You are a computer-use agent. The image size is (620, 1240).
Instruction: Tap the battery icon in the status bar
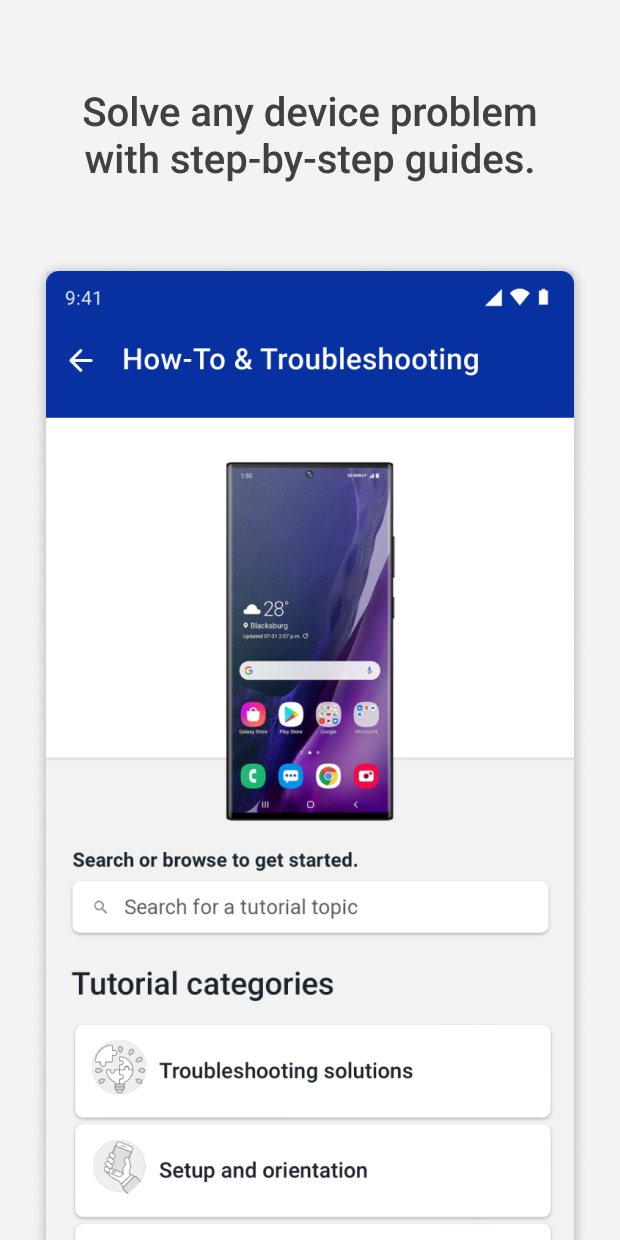543,297
